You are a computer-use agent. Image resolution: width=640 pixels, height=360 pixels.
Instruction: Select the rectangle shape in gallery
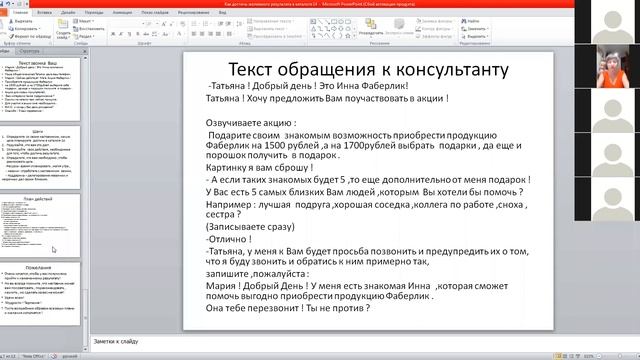[x=334, y=22]
